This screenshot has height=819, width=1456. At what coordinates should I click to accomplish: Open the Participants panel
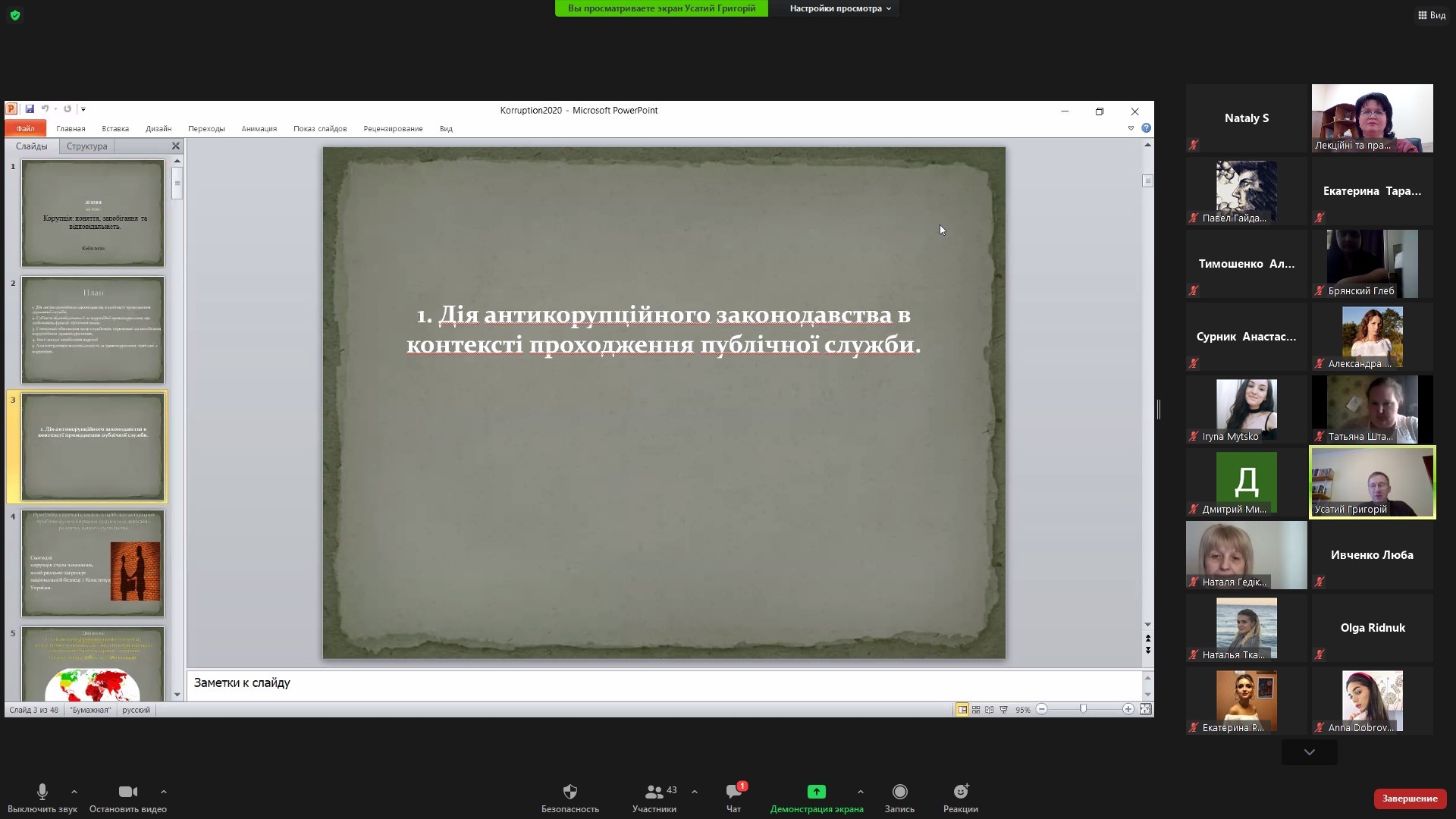coord(654,792)
